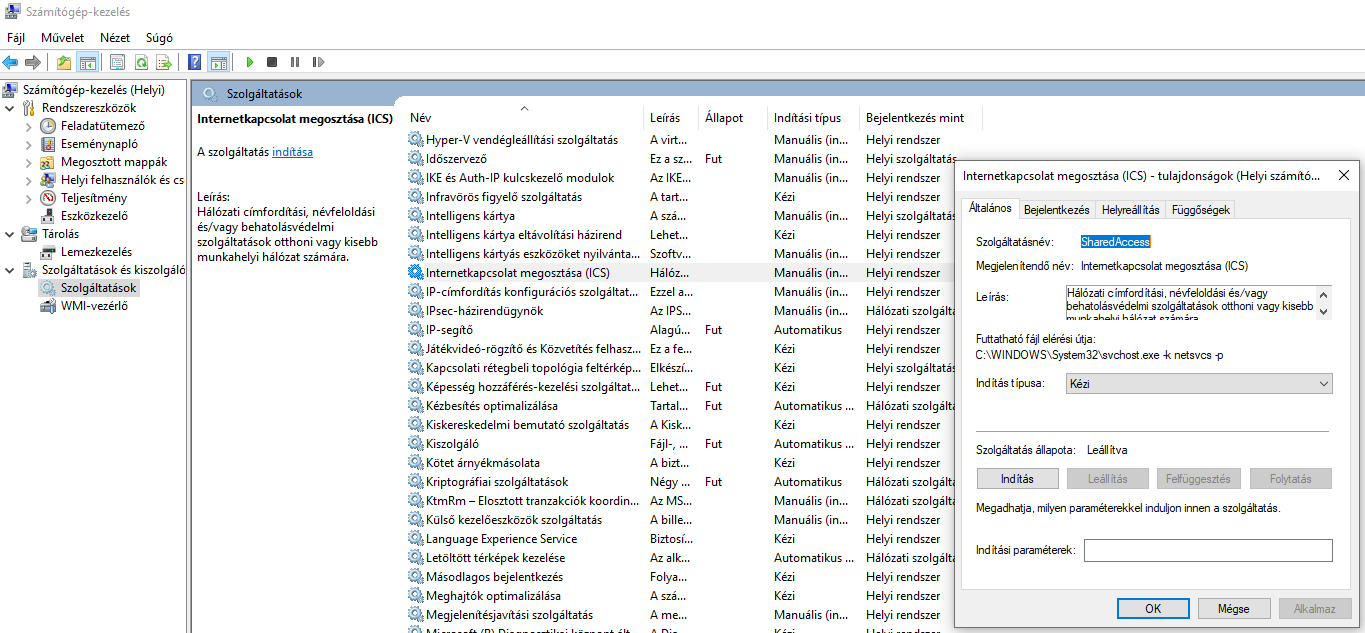This screenshot has height=633, width=1365.
Task: Expand the Feladatütemező tree node
Action: 29,126
